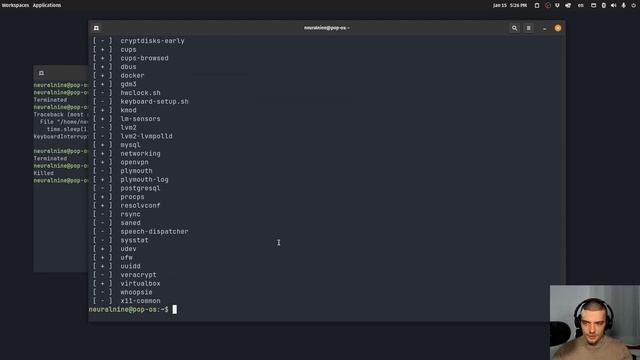The width and height of the screenshot is (640, 360).
Task: Click the tray icon left of 'en'
Action: 568,5
